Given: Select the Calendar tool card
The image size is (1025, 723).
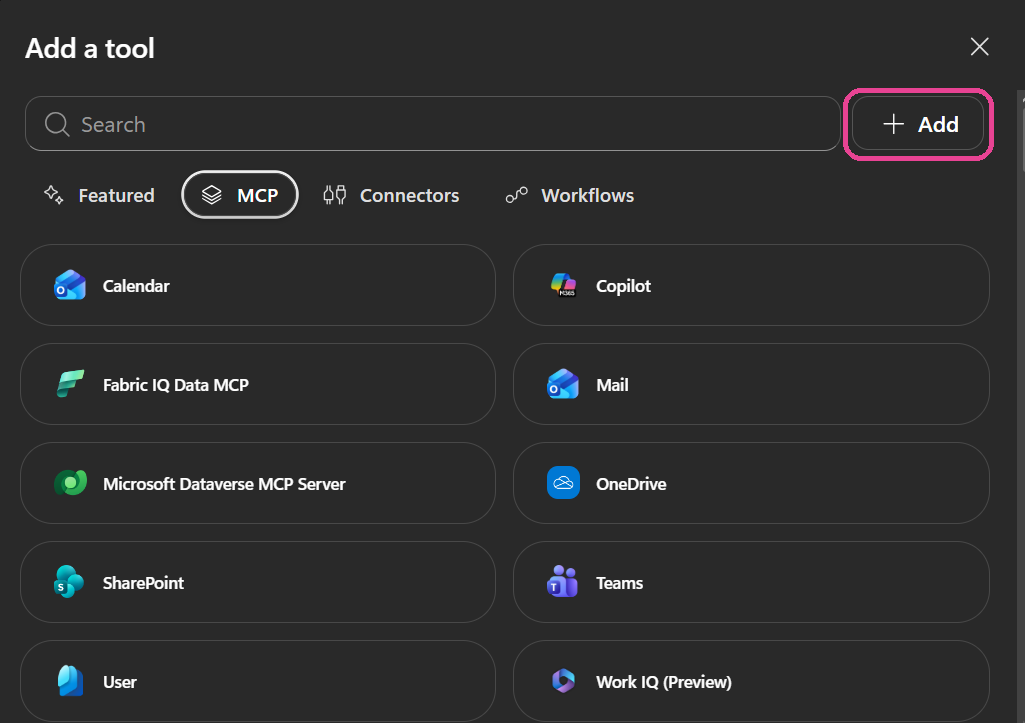Looking at the screenshot, I should 258,286.
